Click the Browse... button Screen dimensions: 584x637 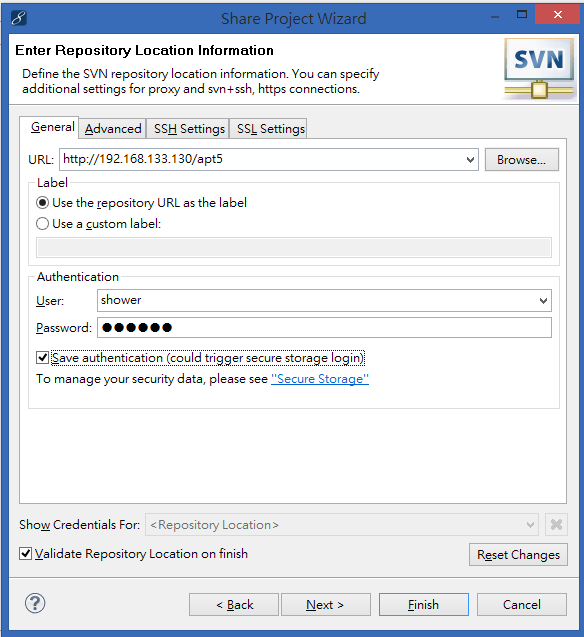click(521, 160)
